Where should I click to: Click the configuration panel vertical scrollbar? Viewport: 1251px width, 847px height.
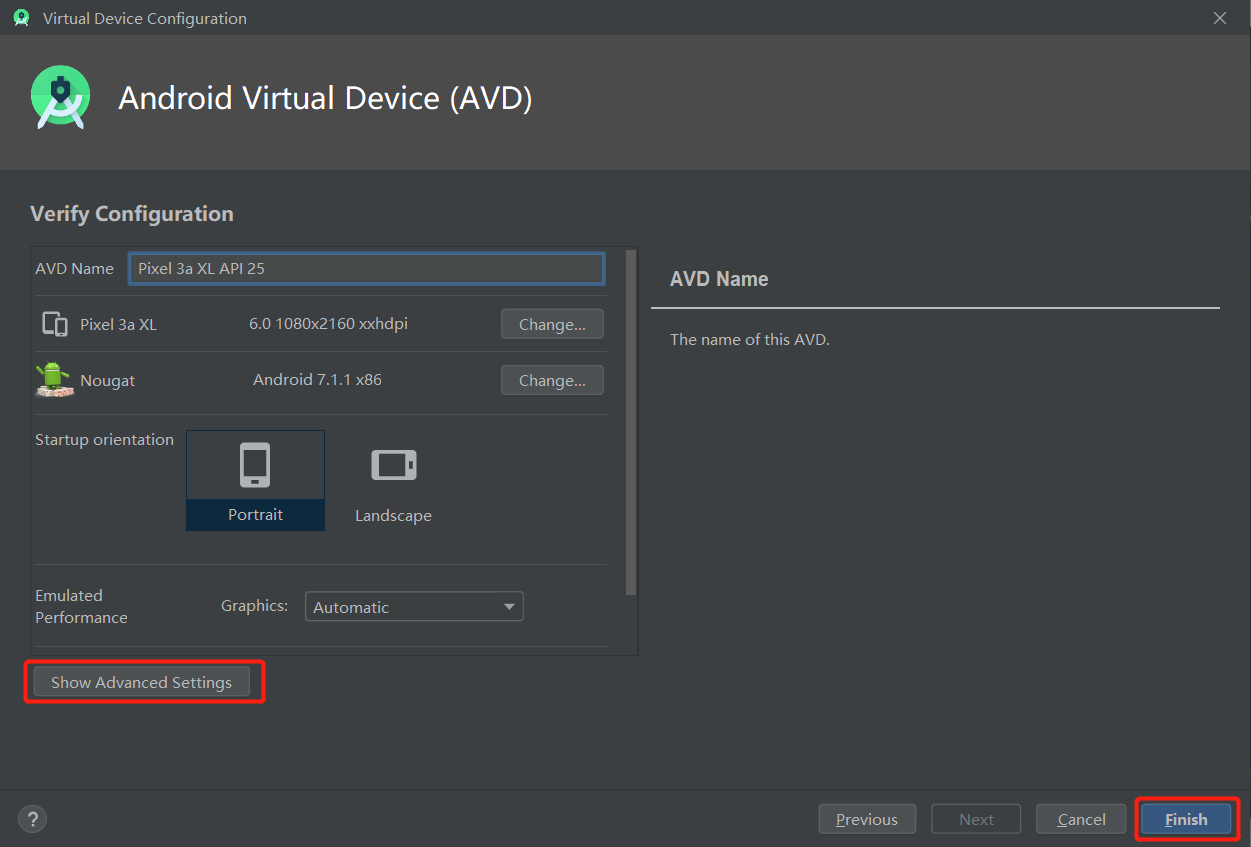[x=630, y=423]
